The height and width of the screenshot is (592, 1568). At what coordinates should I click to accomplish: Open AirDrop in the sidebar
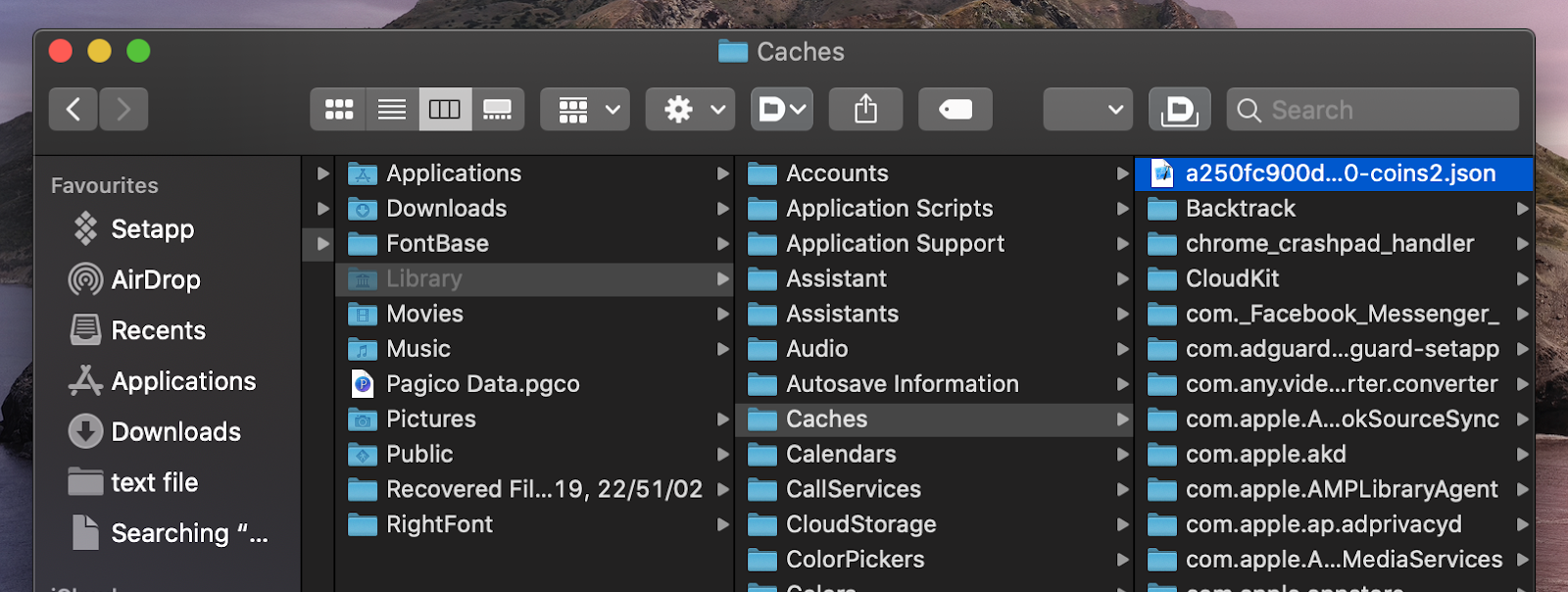134,279
